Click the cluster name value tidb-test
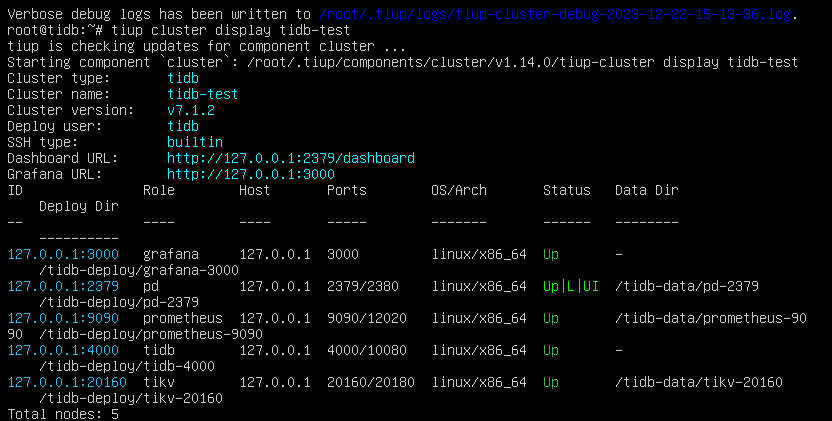 pyautogui.click(x=202, y=94)
